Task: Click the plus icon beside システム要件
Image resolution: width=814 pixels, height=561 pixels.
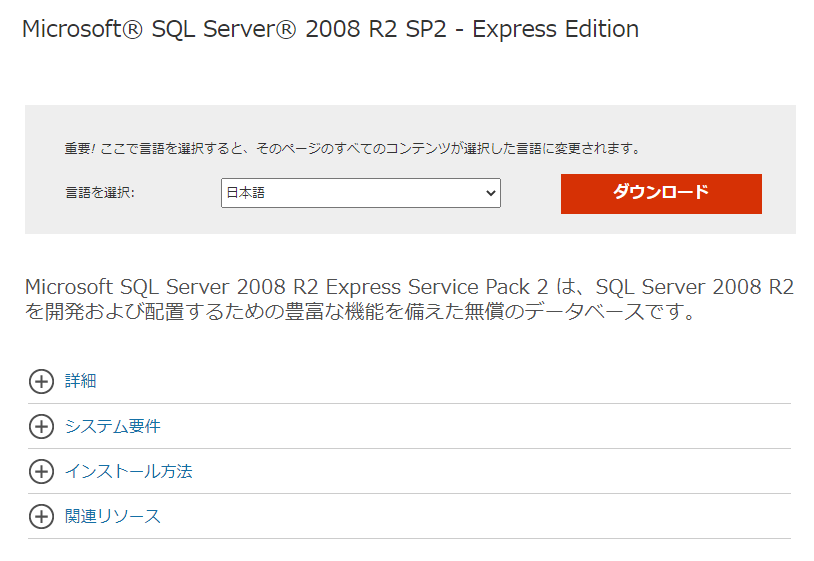Action: click(41, 427)
